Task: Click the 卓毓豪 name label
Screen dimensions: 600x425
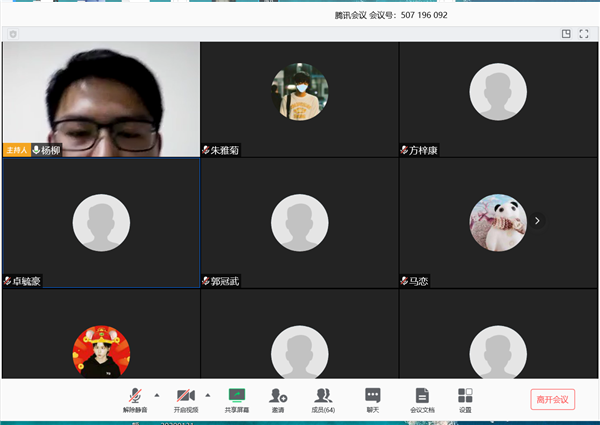Action: [26, 281]
